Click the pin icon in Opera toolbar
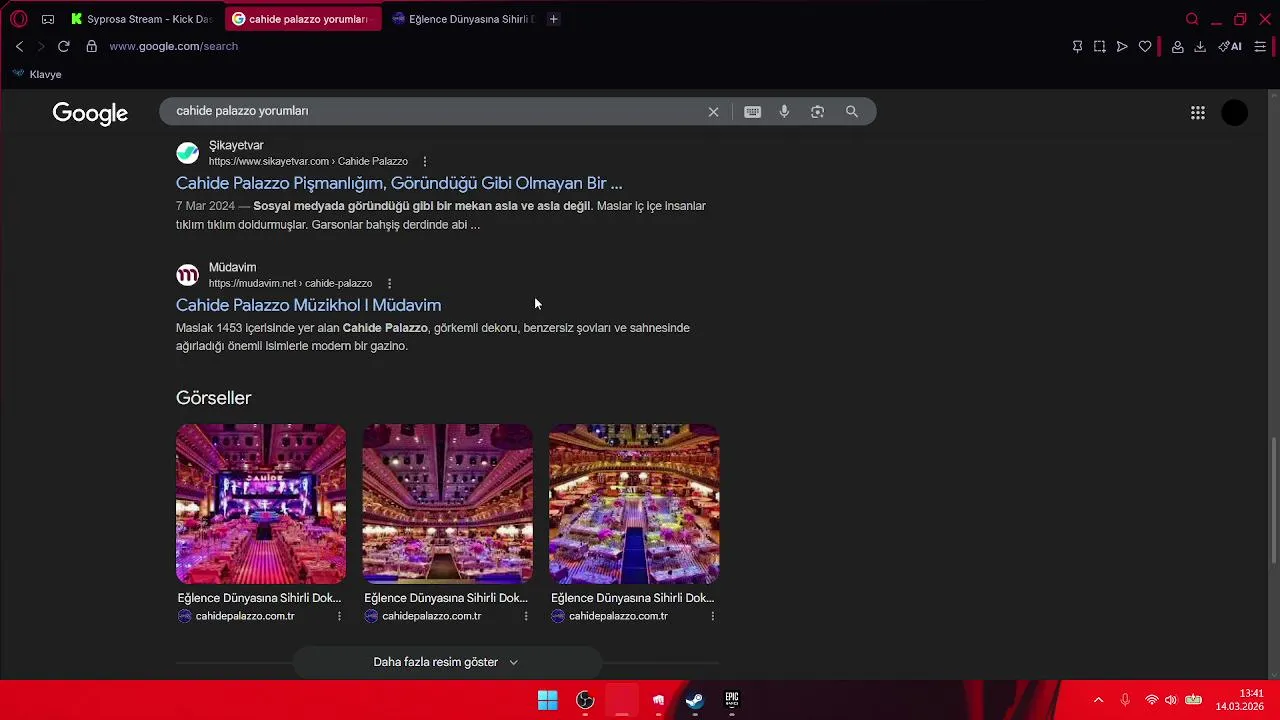 pyautogui.click(x=1077, y=46)
